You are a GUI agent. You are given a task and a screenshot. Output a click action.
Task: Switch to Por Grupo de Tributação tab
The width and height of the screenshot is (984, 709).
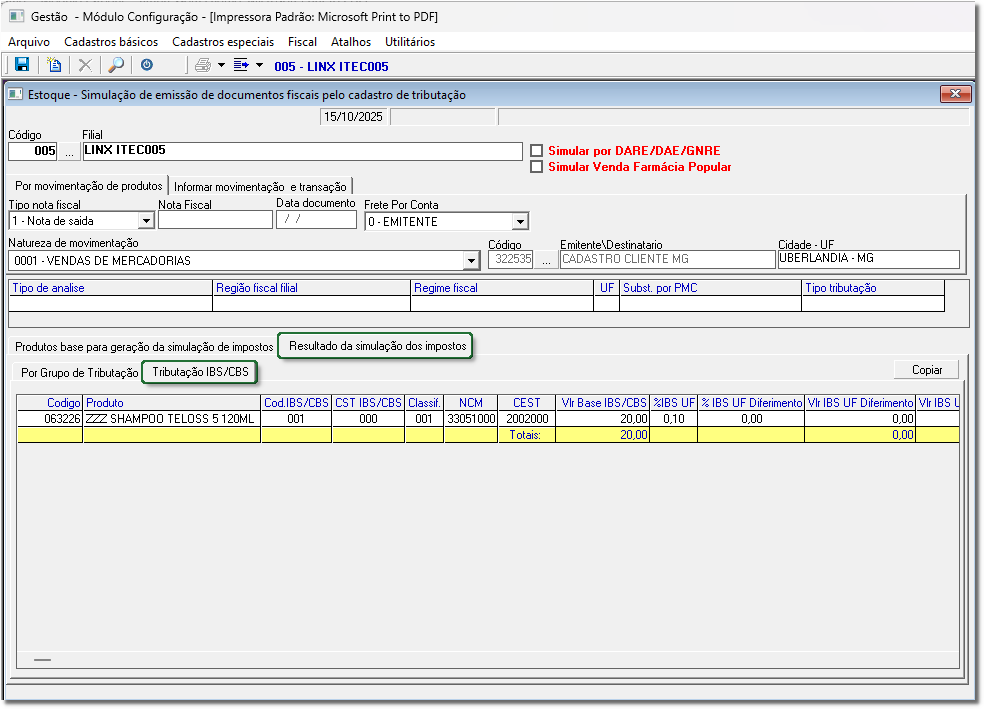tap(79, 373)
